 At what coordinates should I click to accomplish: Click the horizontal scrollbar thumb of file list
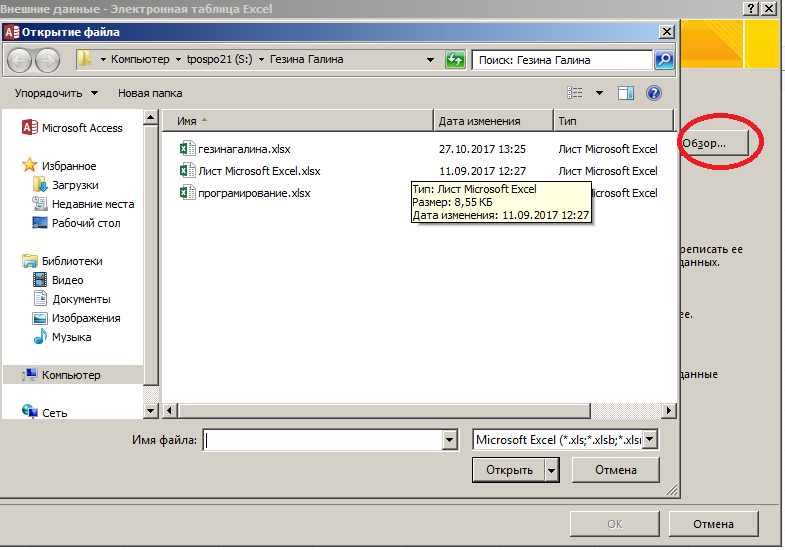click(x=383, y=411)
